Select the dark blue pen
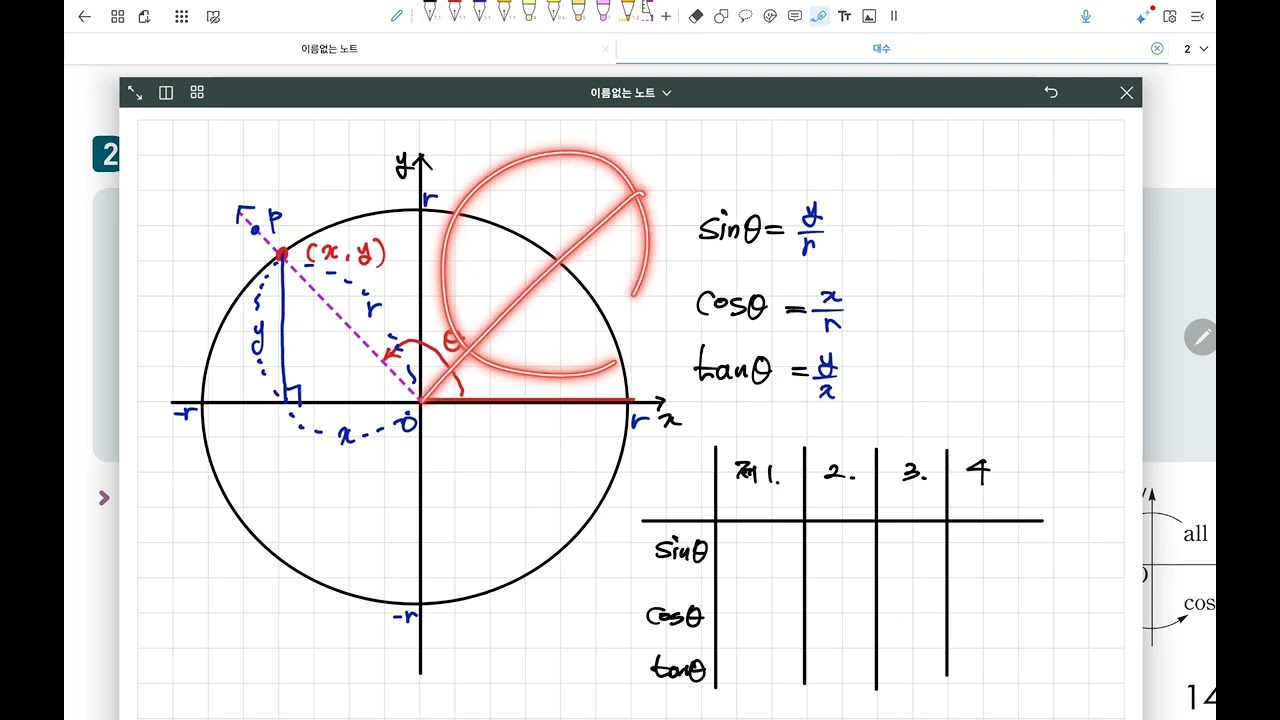1280x720 pixels. 479,12
